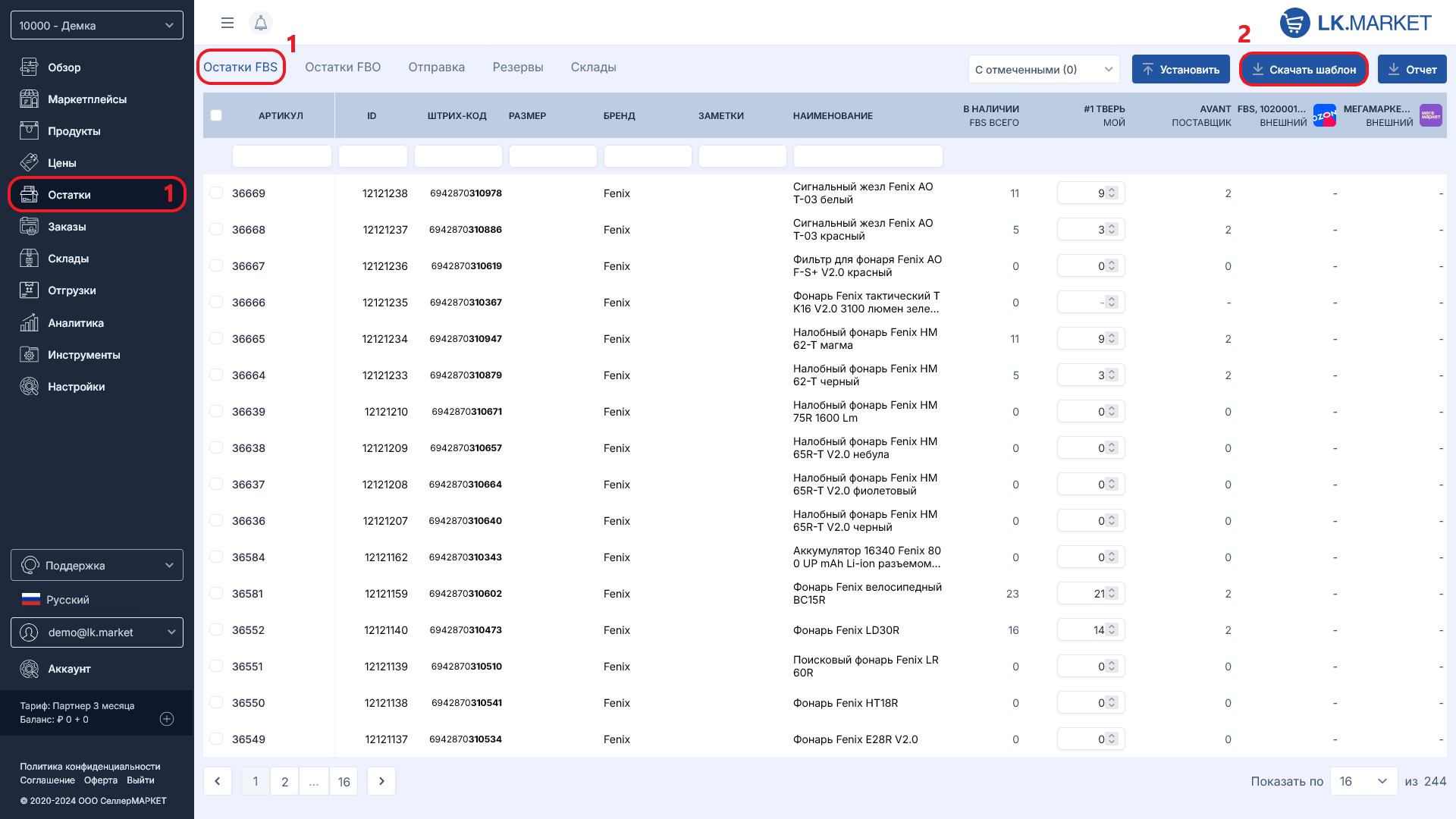Select checkbox for article 36581
This screenshot has width=1456, height=819.
click(x=216, y=594)
